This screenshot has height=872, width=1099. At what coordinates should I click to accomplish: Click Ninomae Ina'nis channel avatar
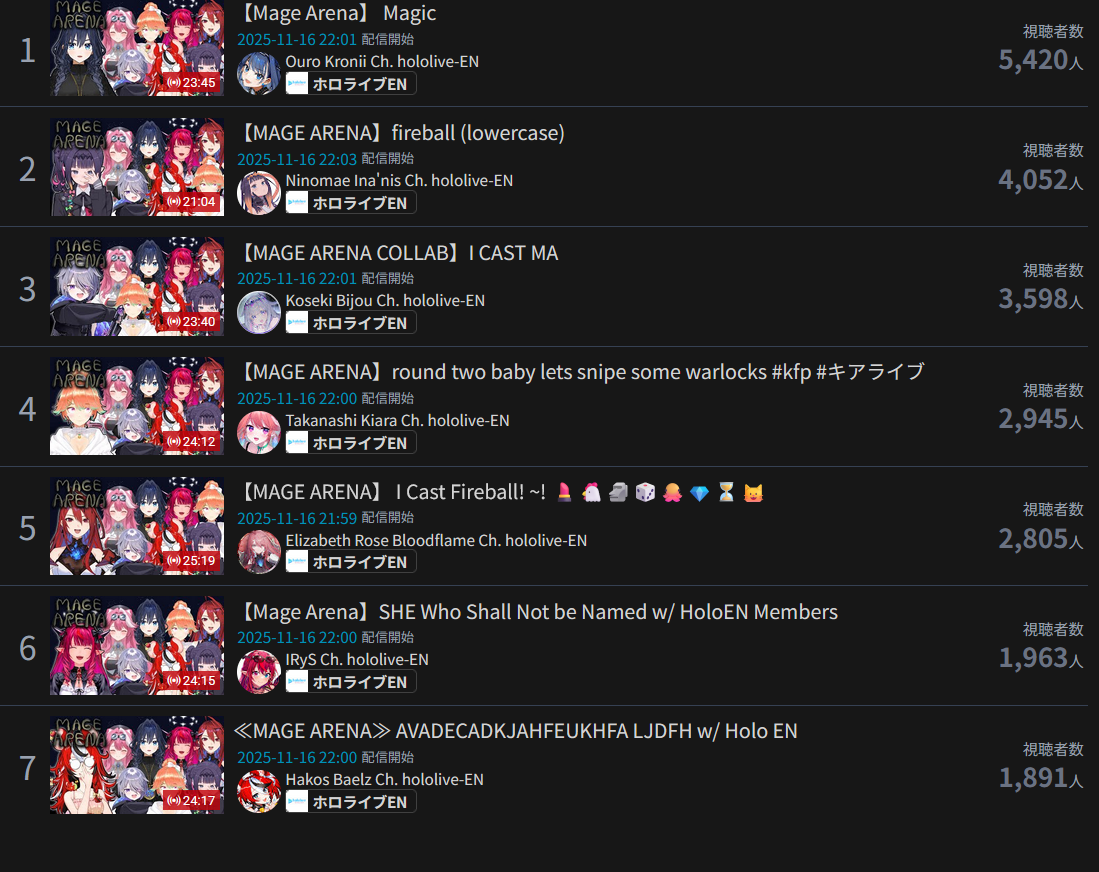259,193
